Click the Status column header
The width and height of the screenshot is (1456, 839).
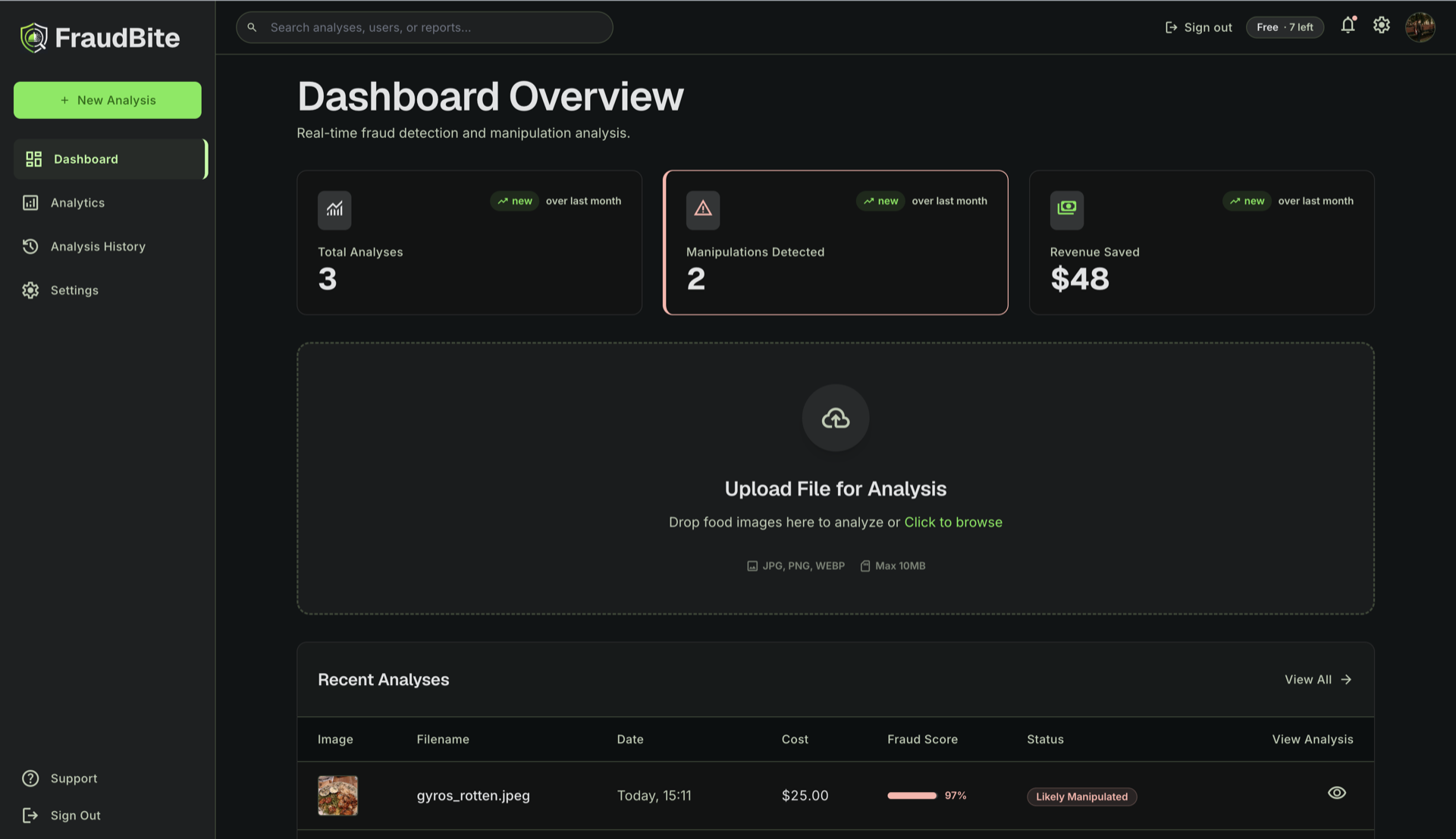(x=1045, y=739)
